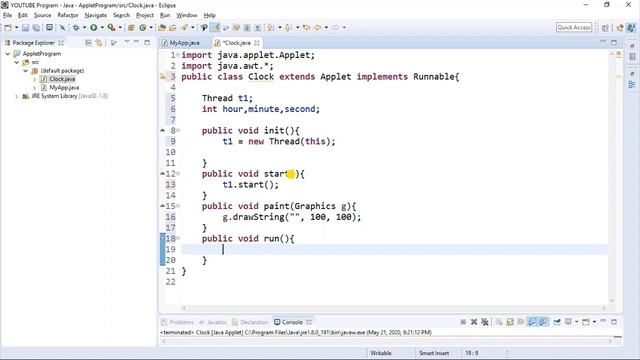This screenshot has height=360, width=640.
Task: Open the Run configurations dropdown arrow
Action: 102,27
